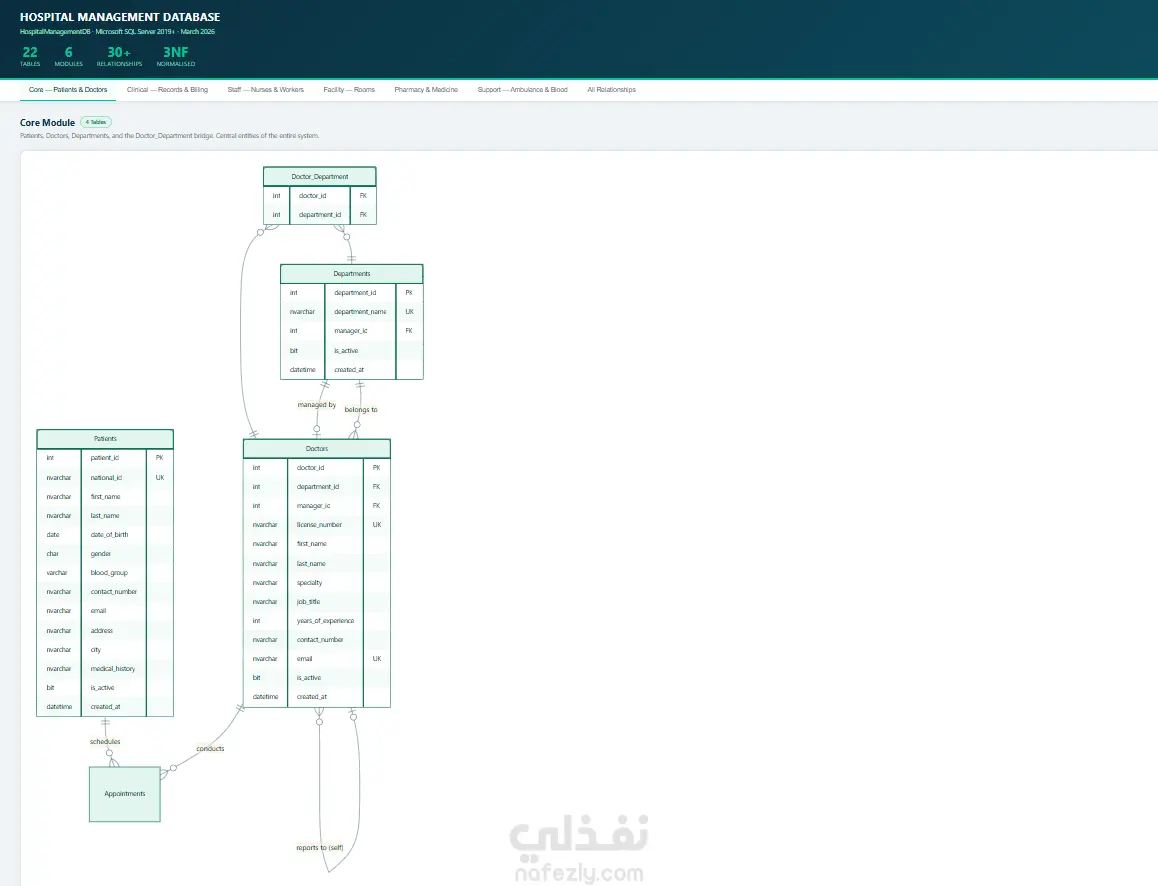Open Support — Ambulance & Blood tab

[522, 89]
